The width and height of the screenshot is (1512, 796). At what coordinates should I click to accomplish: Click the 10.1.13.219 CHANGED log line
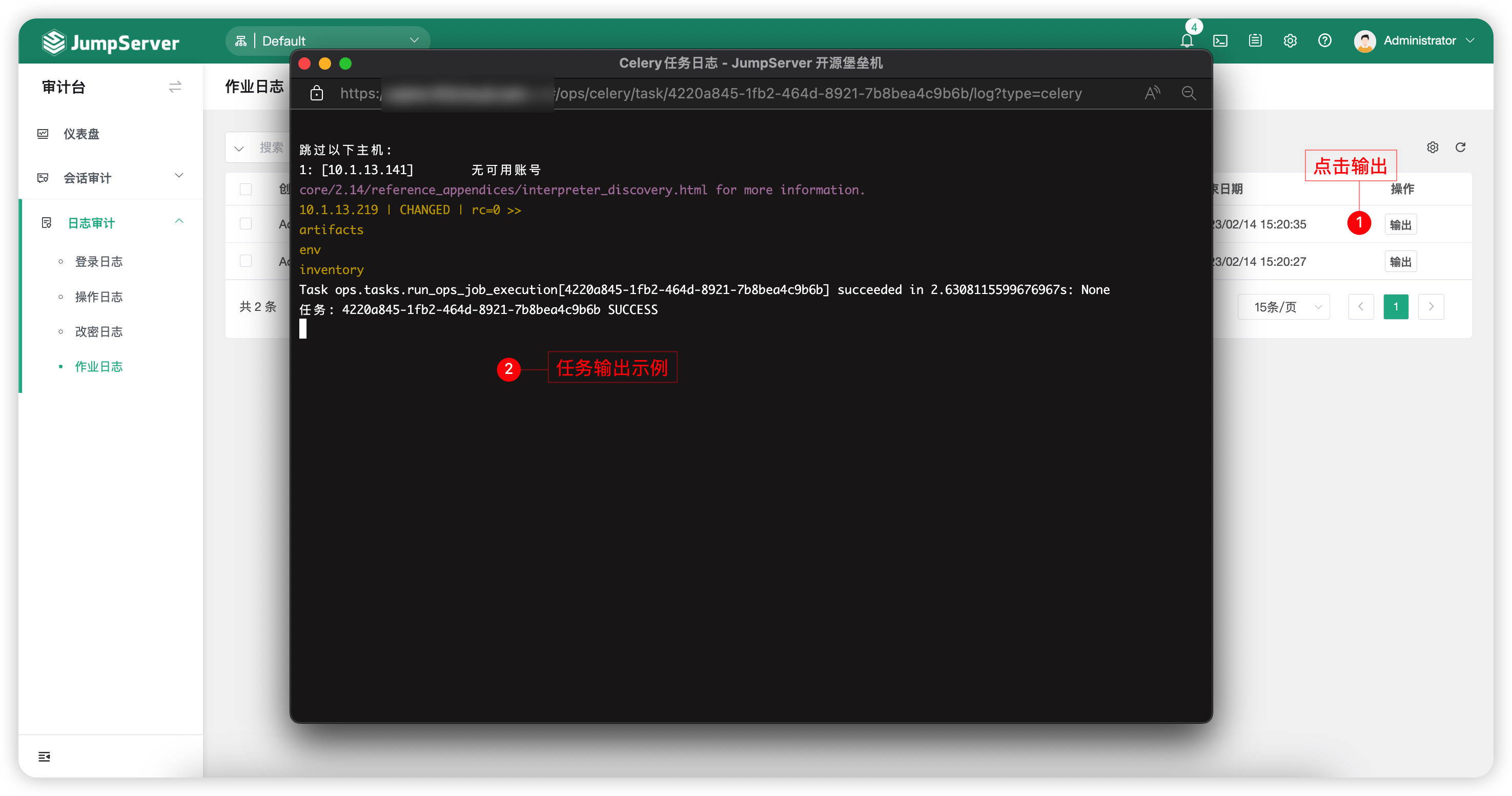410,210
